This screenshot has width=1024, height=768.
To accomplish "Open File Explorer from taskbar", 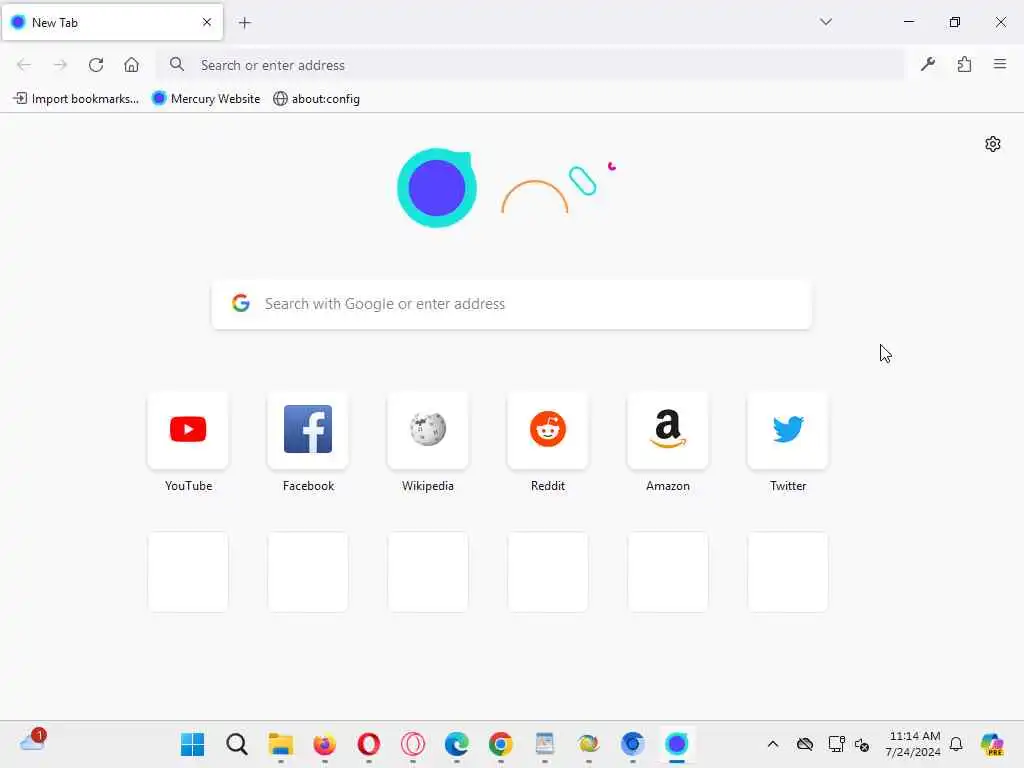I will point(281,744).
